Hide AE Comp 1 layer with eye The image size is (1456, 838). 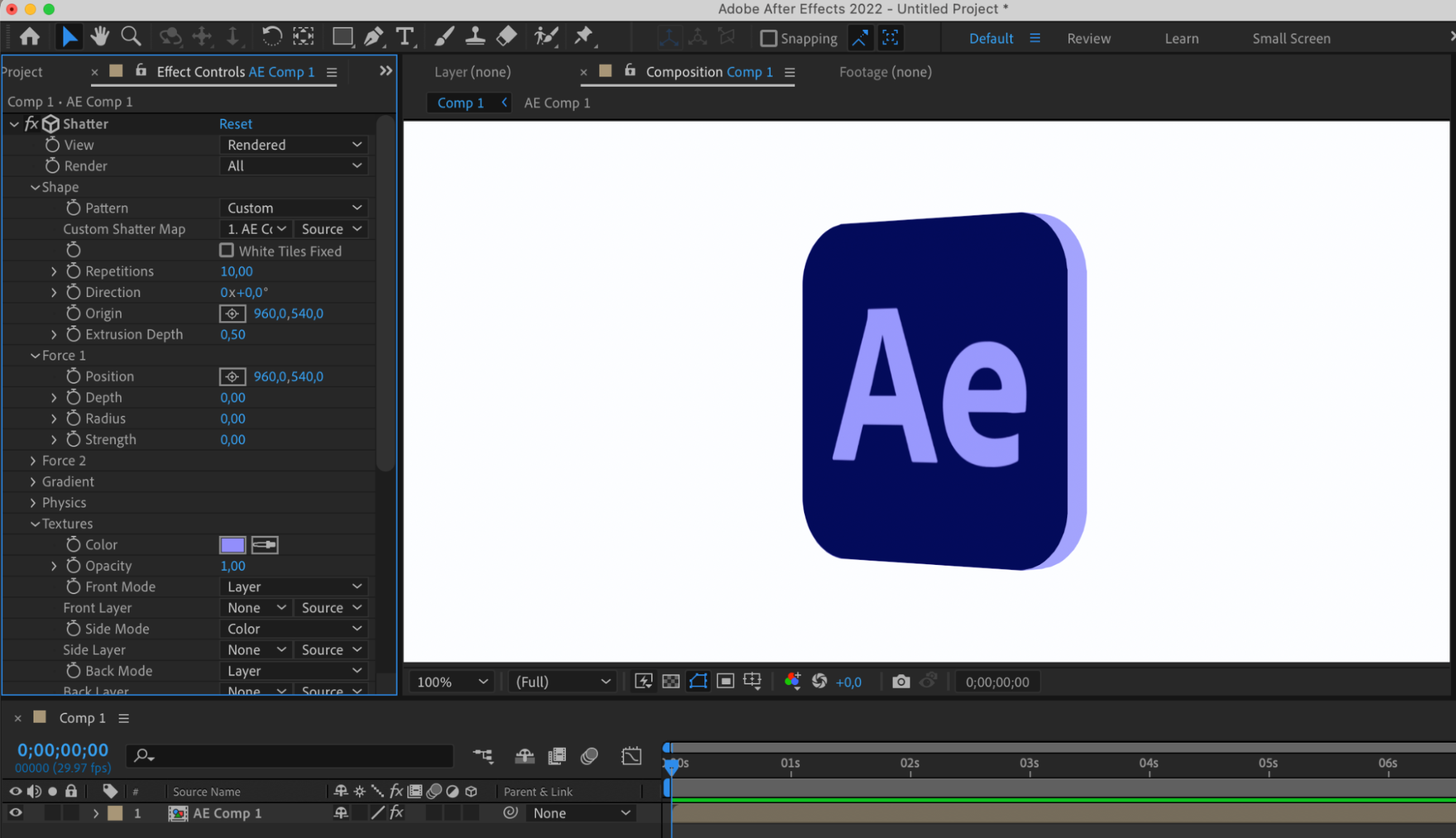click(x=15, y=813)
